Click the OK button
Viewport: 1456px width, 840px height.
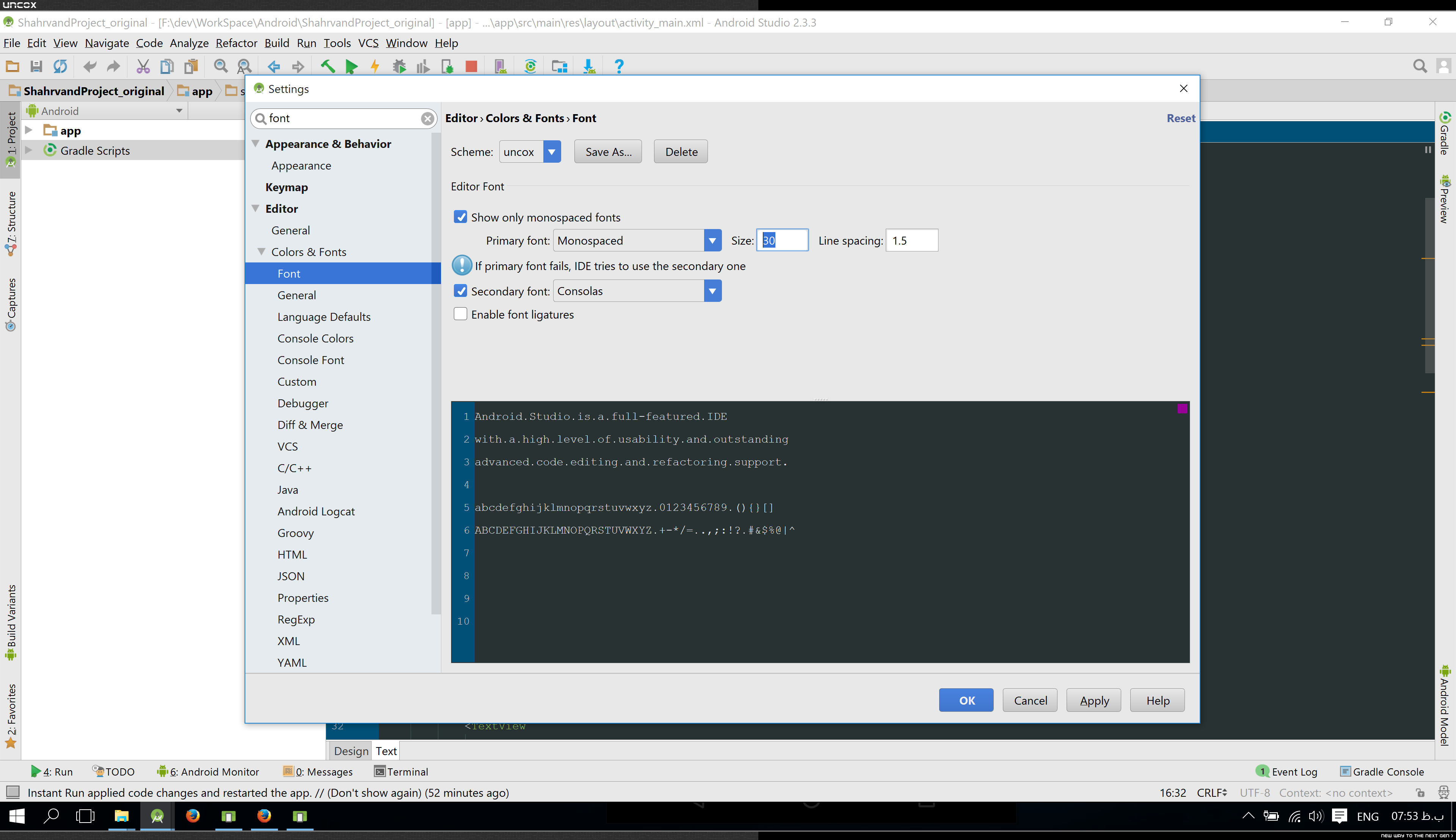[966, 700]
